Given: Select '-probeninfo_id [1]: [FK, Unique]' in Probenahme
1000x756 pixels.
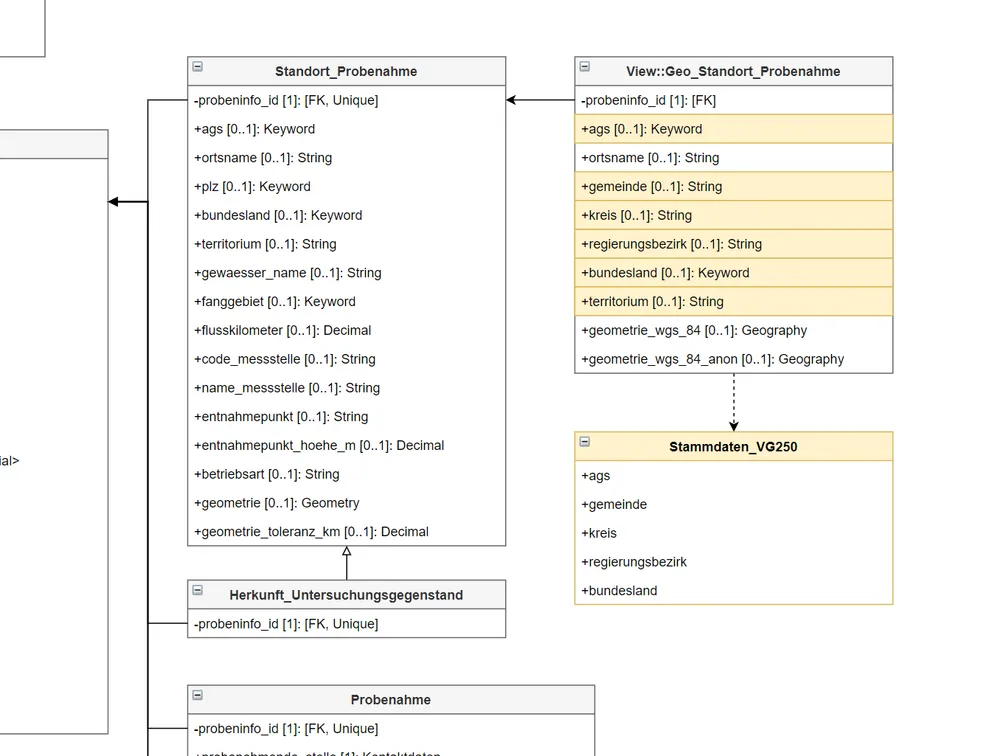Looking at the screenshot, I should click(391, 729).
